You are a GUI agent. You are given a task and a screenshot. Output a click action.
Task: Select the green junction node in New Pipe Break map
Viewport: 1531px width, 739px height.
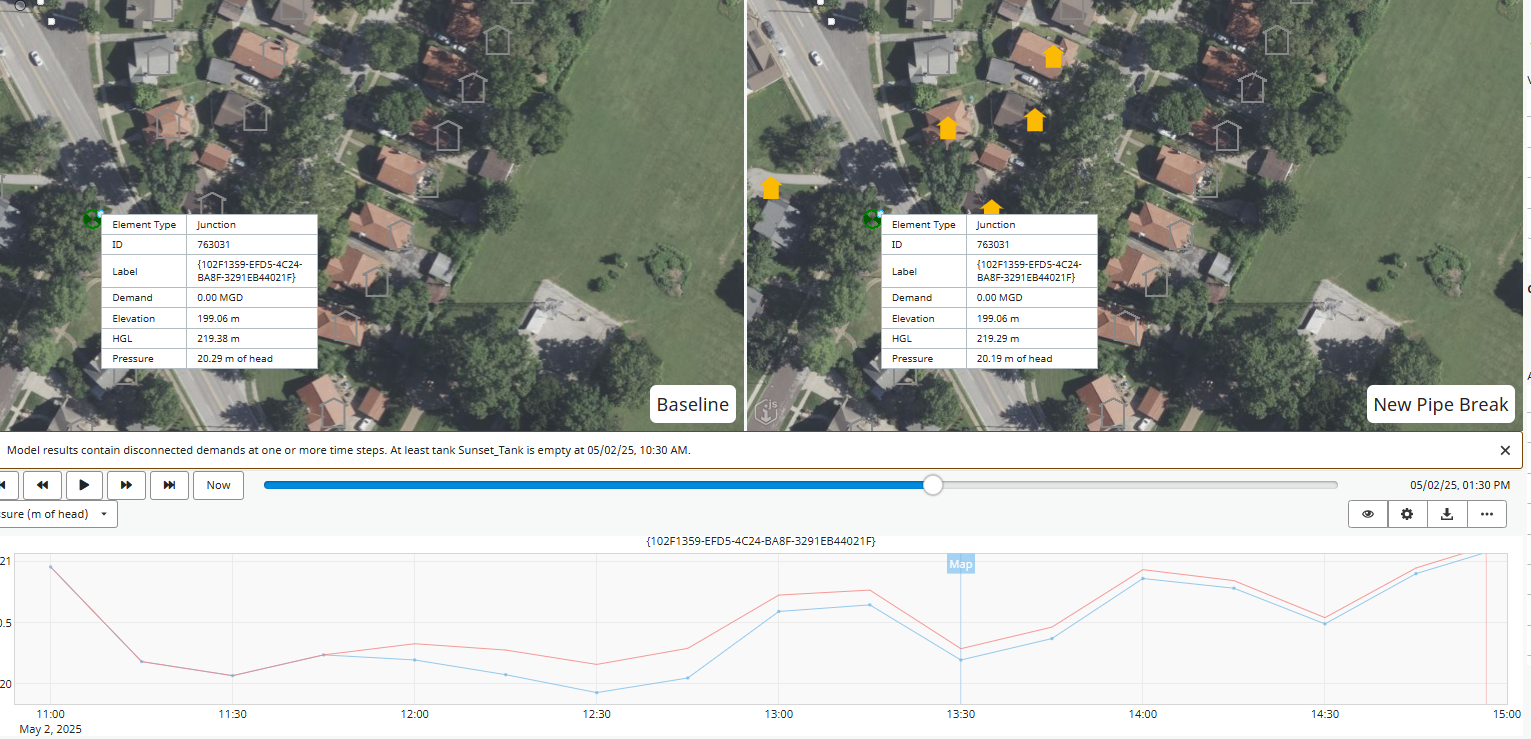872,219
